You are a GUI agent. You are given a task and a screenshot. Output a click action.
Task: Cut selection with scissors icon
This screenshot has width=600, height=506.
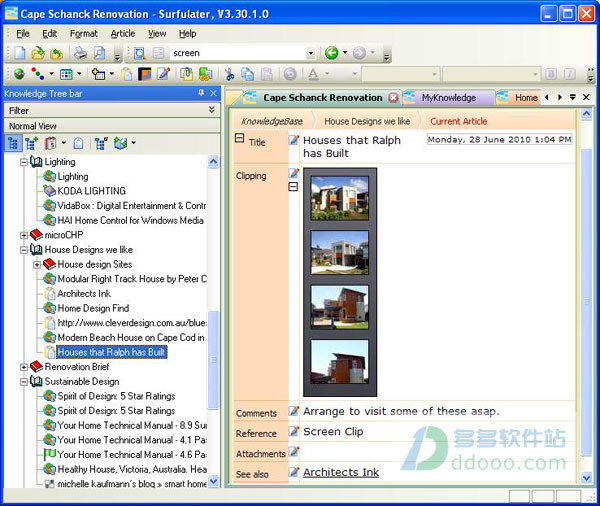tap(229, 74)
